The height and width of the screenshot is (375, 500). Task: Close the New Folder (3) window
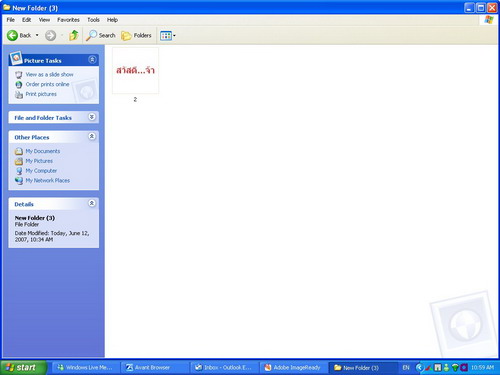492,7
